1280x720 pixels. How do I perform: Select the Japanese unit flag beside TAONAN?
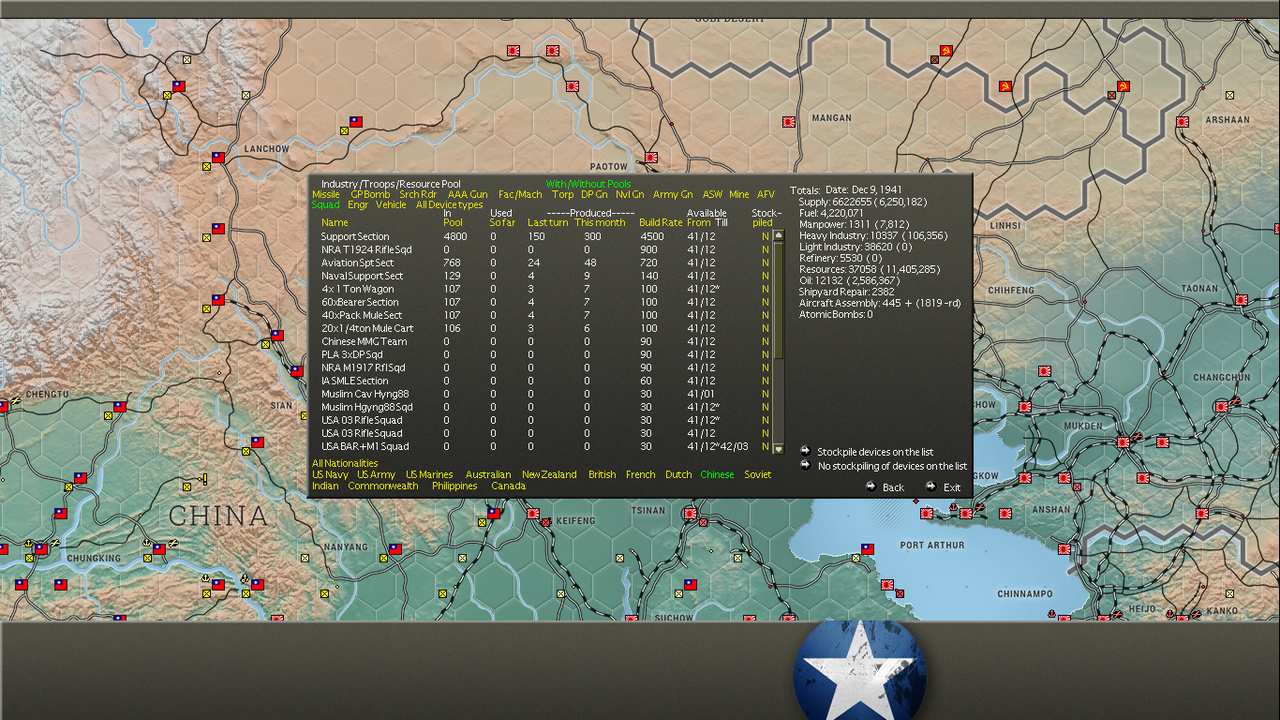1241,299
